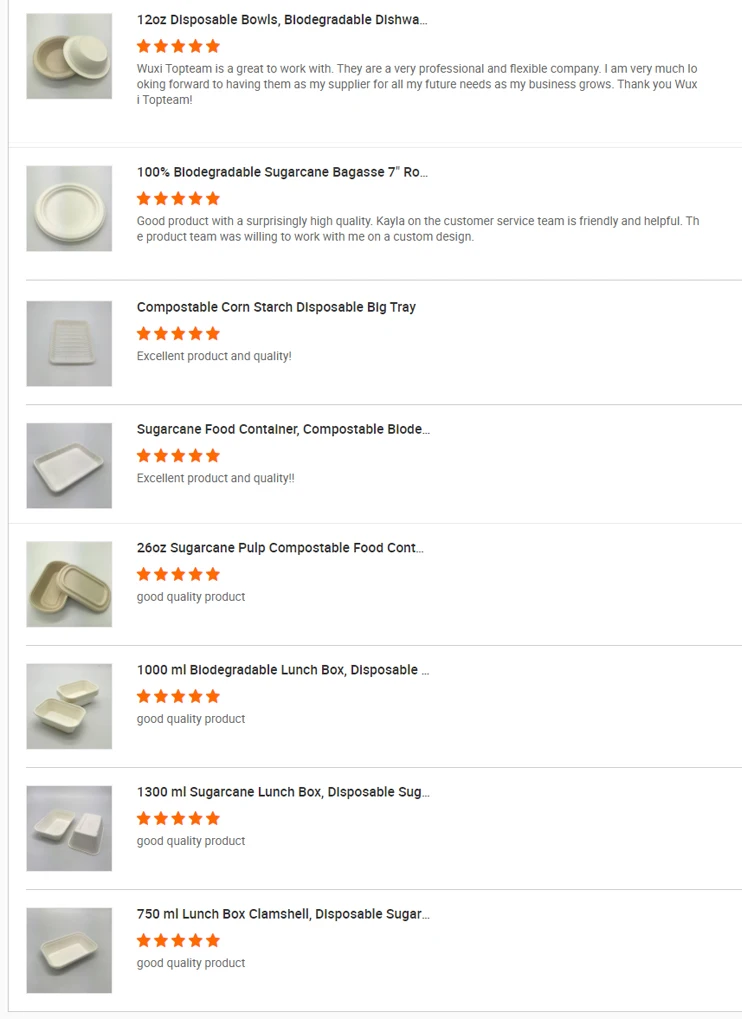Click the stars for Compostable Corn Starch Tray
Viewport: 742px width, 1019px height.
[178, 333]
